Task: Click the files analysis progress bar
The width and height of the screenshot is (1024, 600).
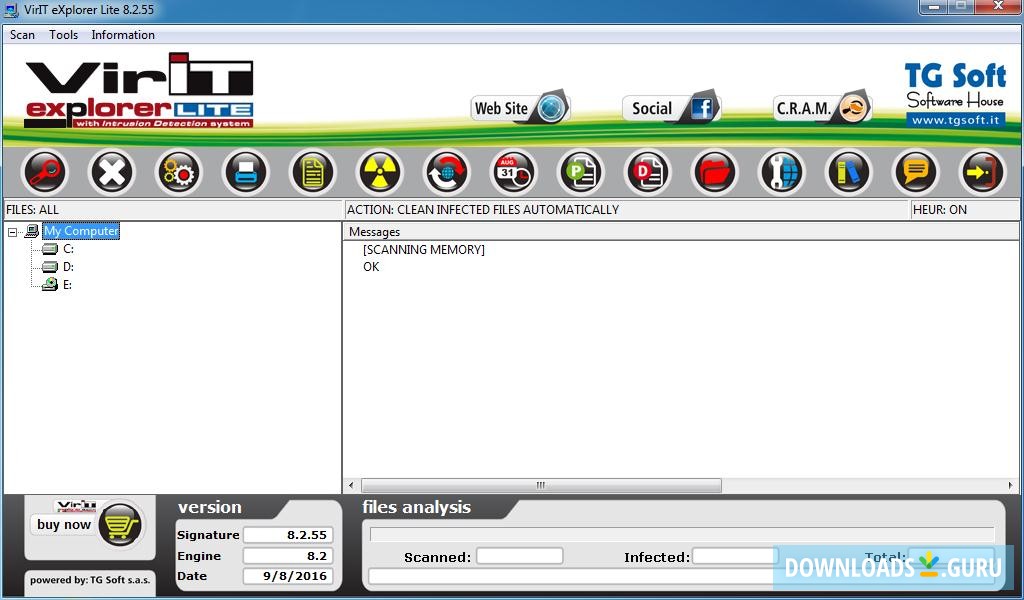Action: [682, 534]
